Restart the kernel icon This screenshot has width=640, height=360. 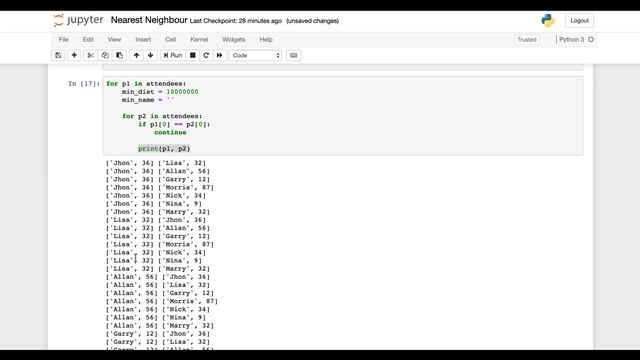[x=206, y=55]
